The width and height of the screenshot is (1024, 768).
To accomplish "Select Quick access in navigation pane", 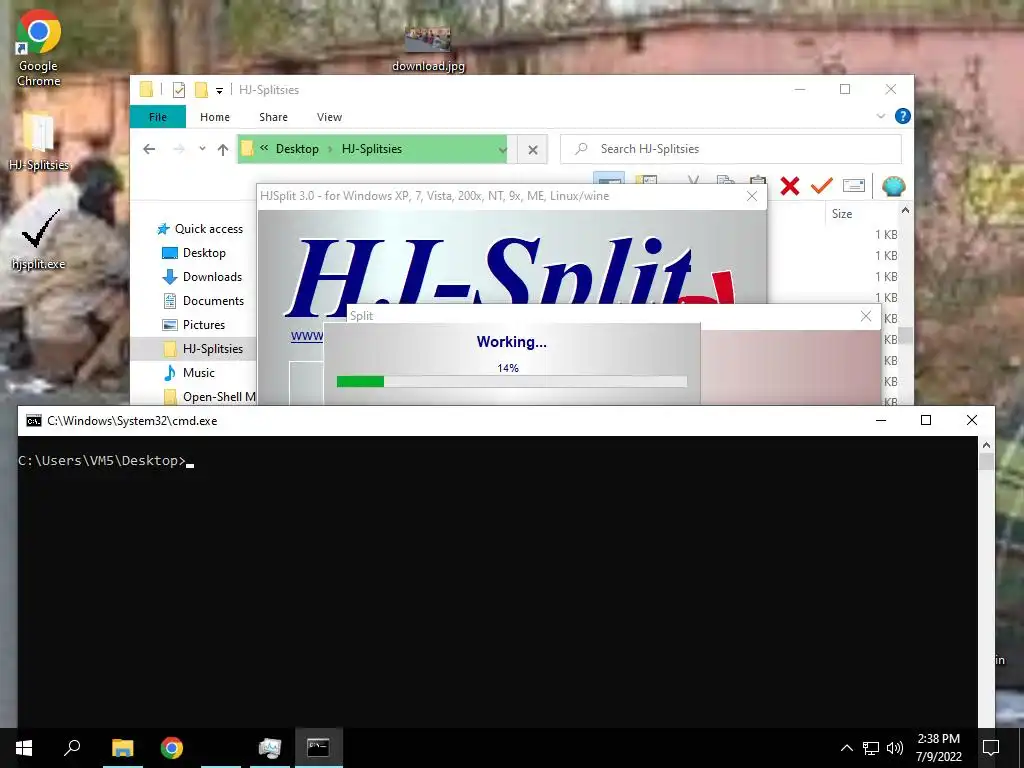I will pyautogui.click(x=200, y=229).
